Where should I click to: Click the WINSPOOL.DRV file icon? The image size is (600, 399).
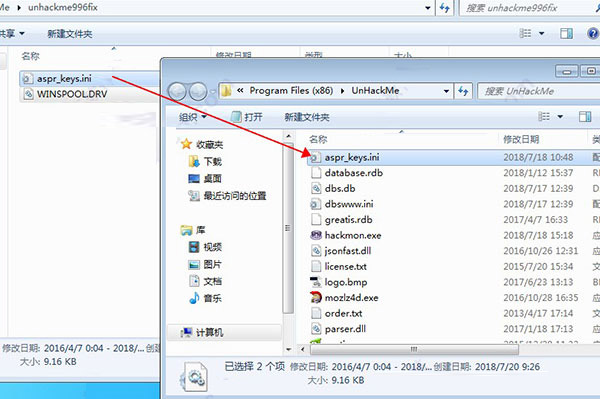coord(29,94)
